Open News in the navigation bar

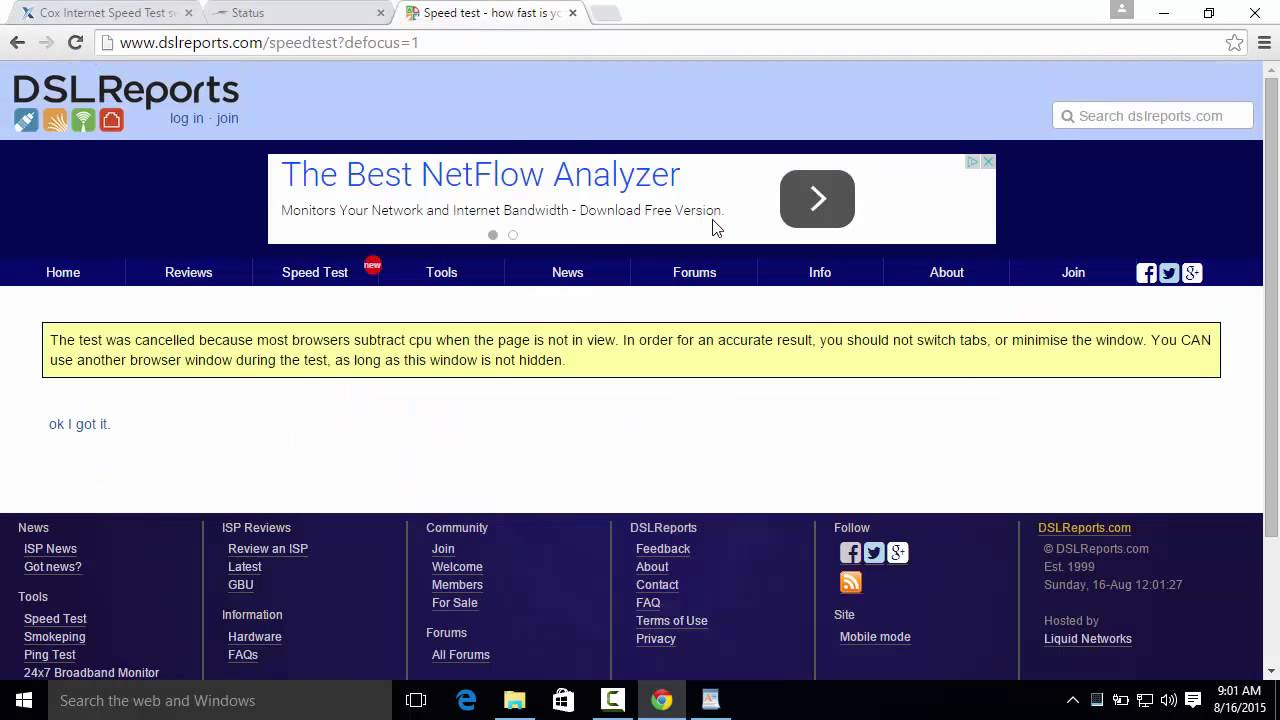[567, 272]
